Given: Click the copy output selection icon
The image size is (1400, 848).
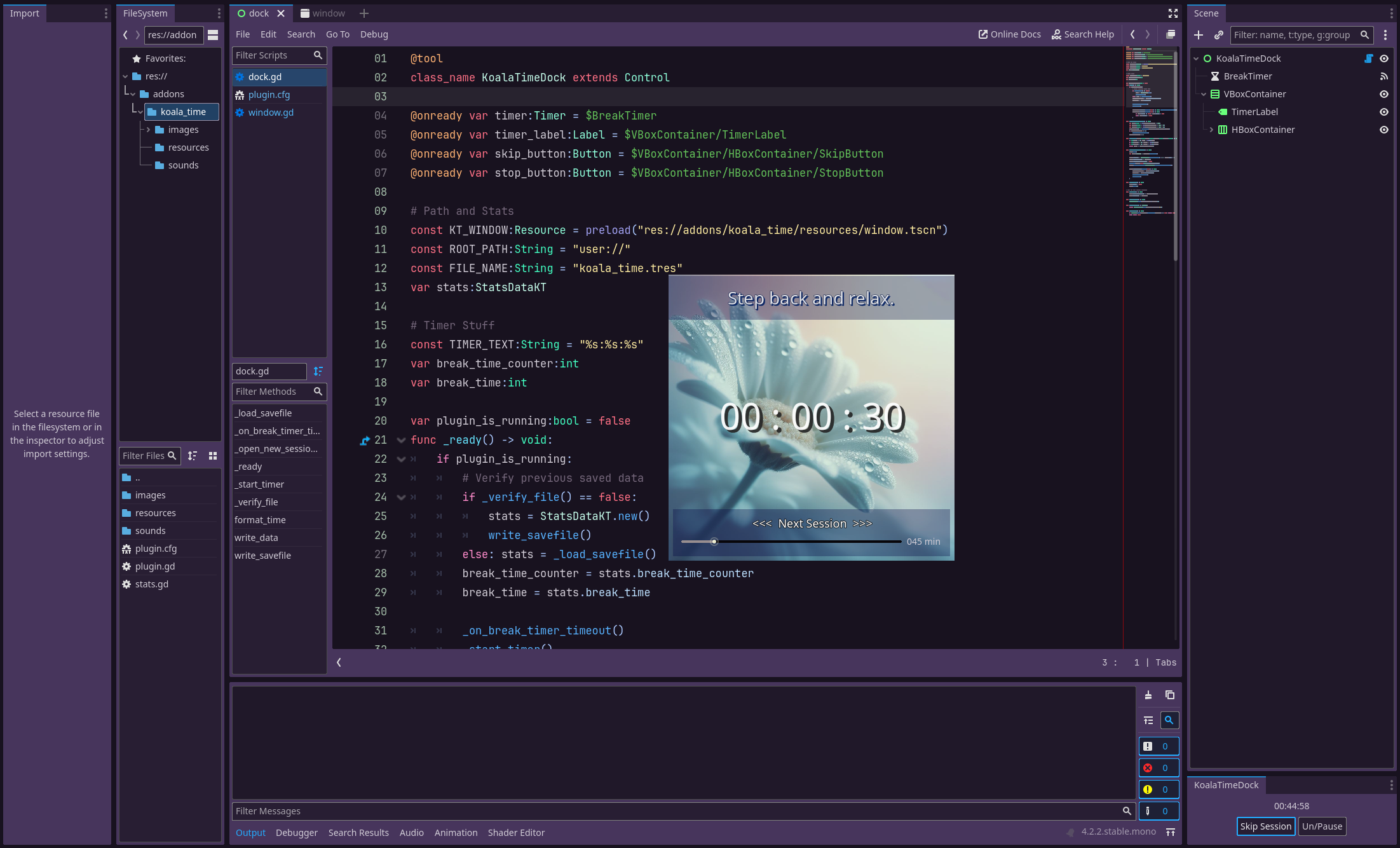Looking at the screenshot, I should pos(1169,695).
